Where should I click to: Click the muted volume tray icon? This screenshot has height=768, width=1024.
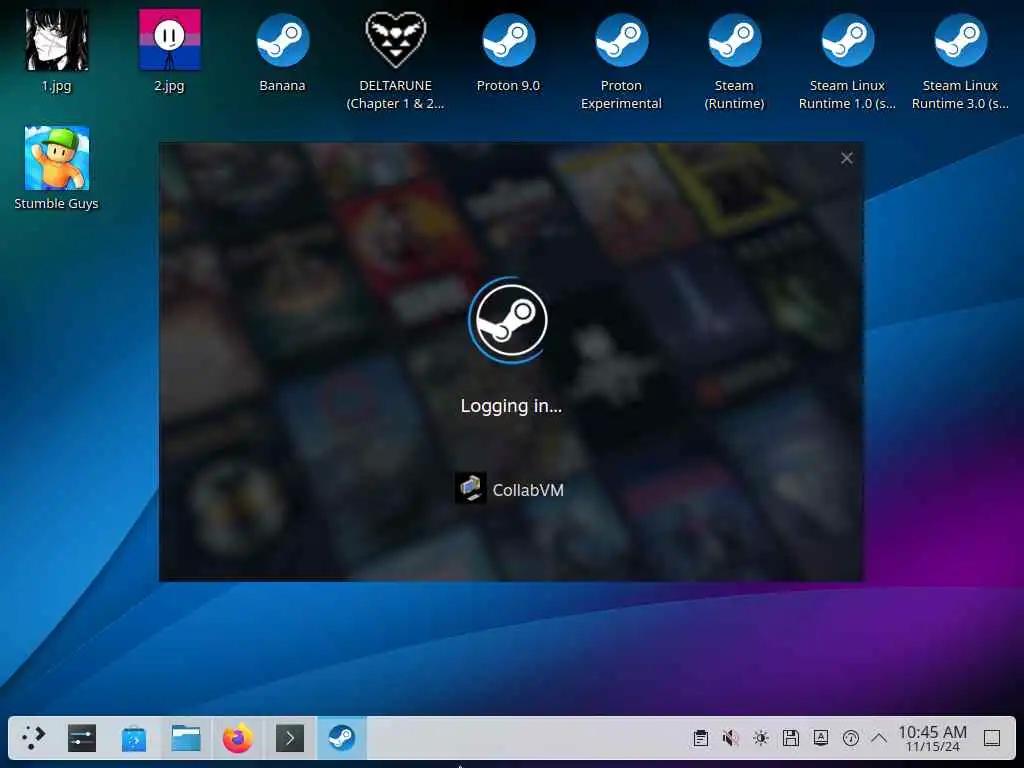click(x=731, y=738)
